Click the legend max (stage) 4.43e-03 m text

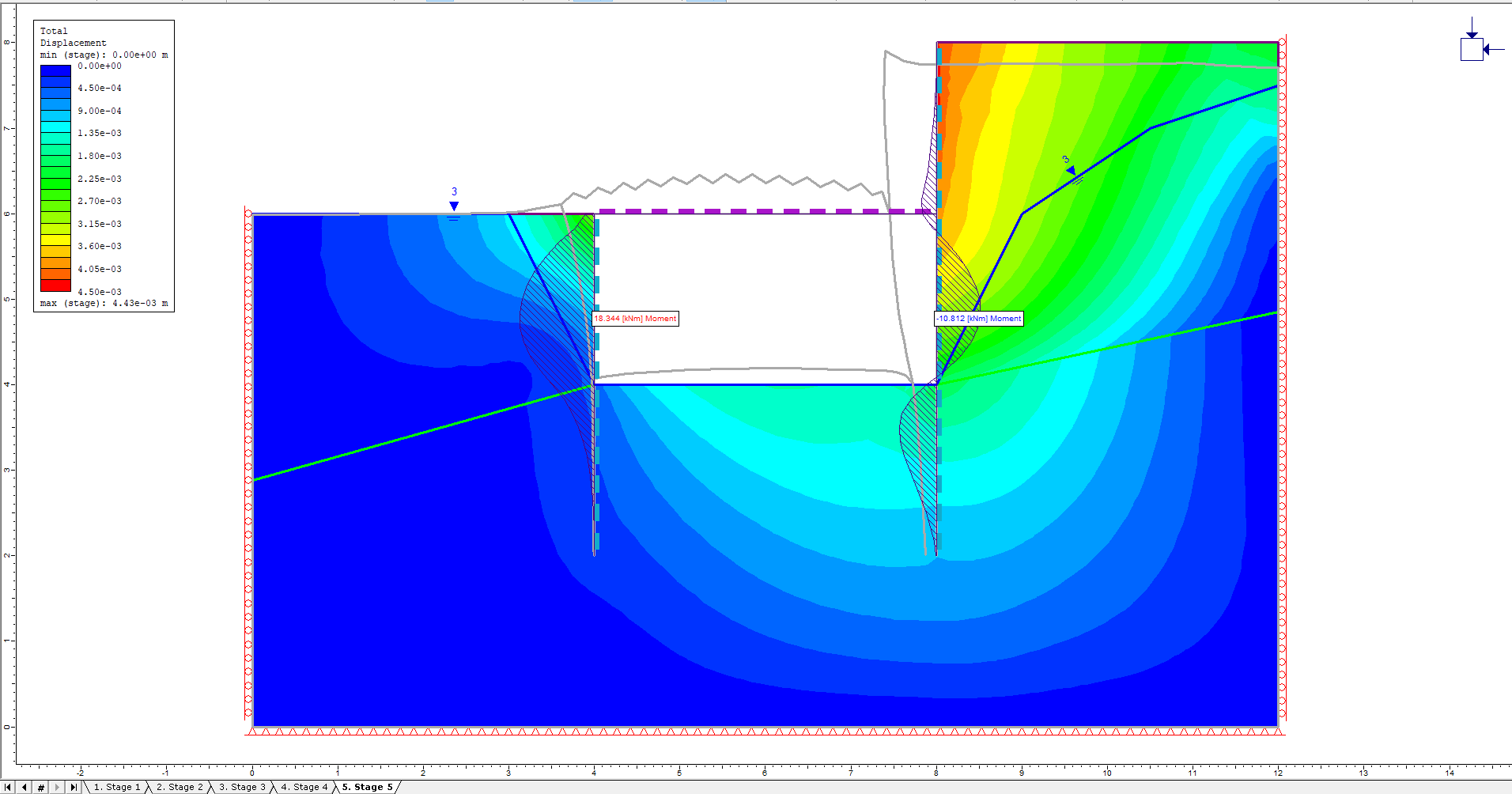(104, 304)
